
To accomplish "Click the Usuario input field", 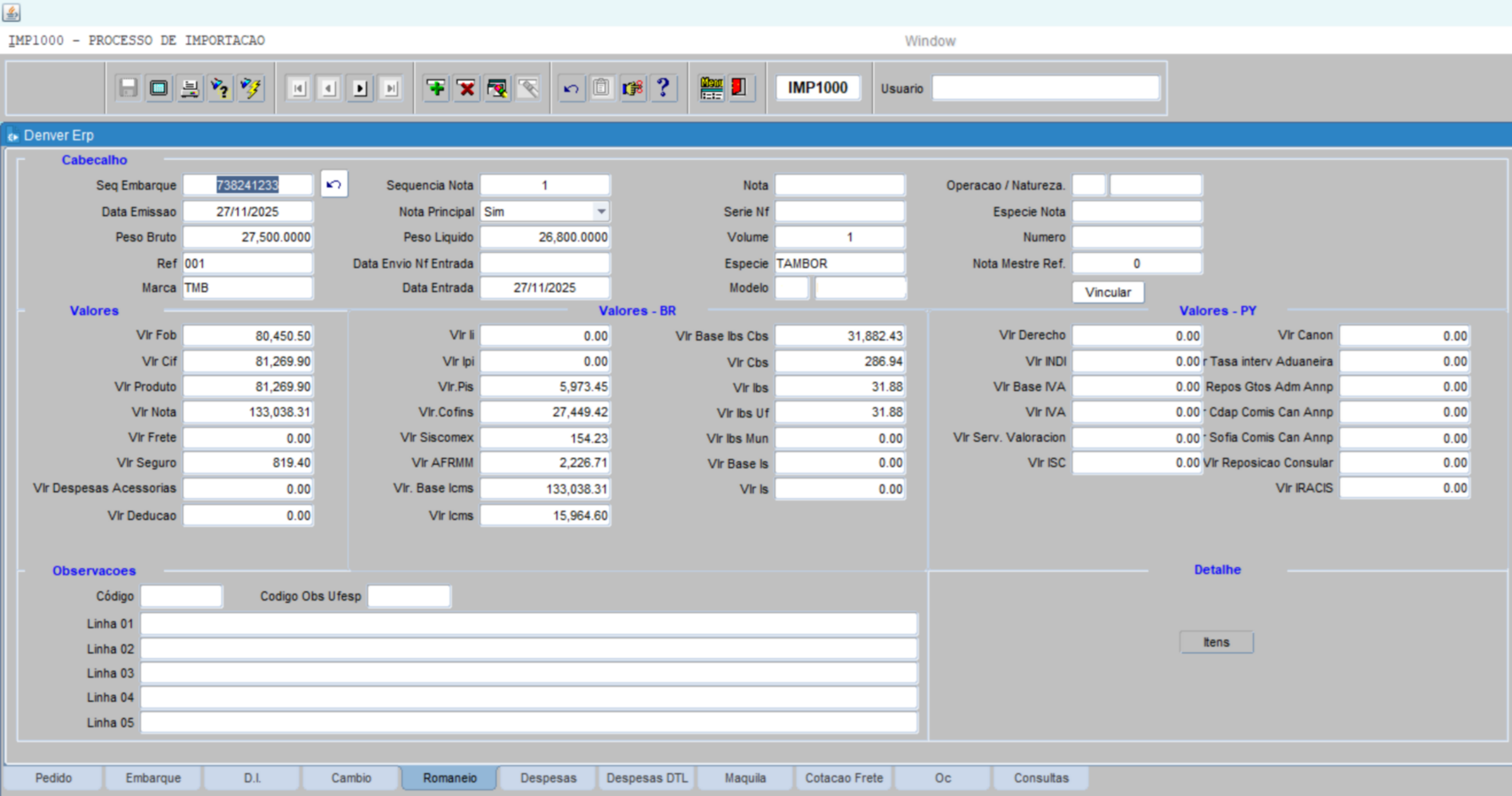I will [1046, 88].
